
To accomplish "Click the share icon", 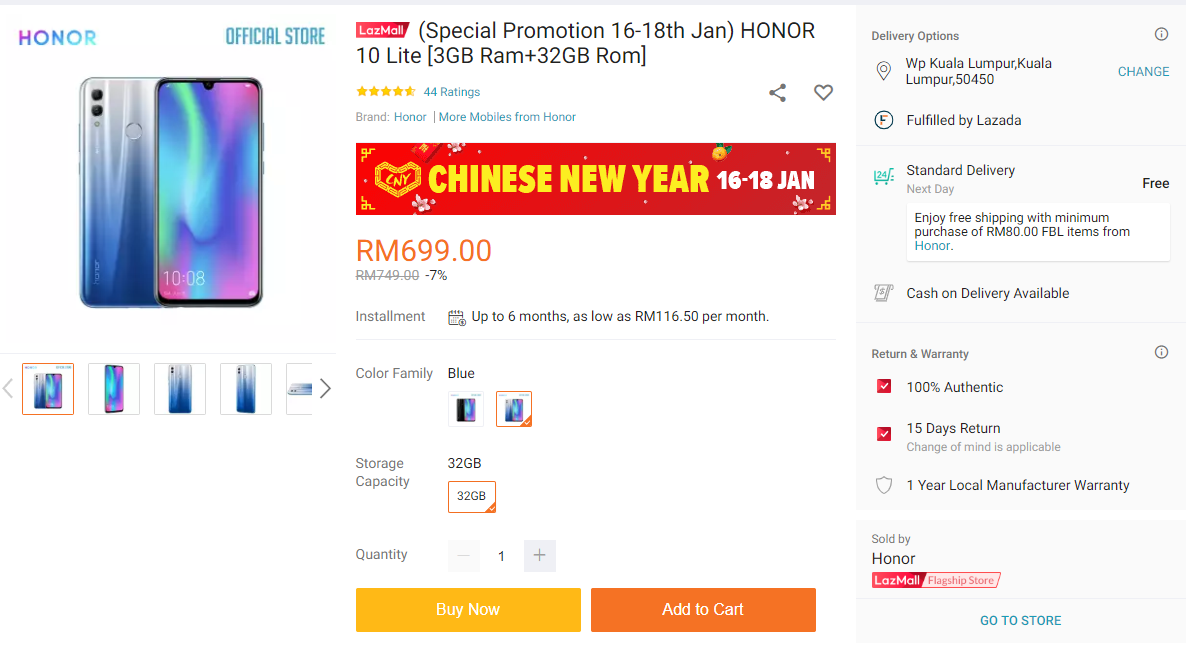I will (x=777, y=93).
